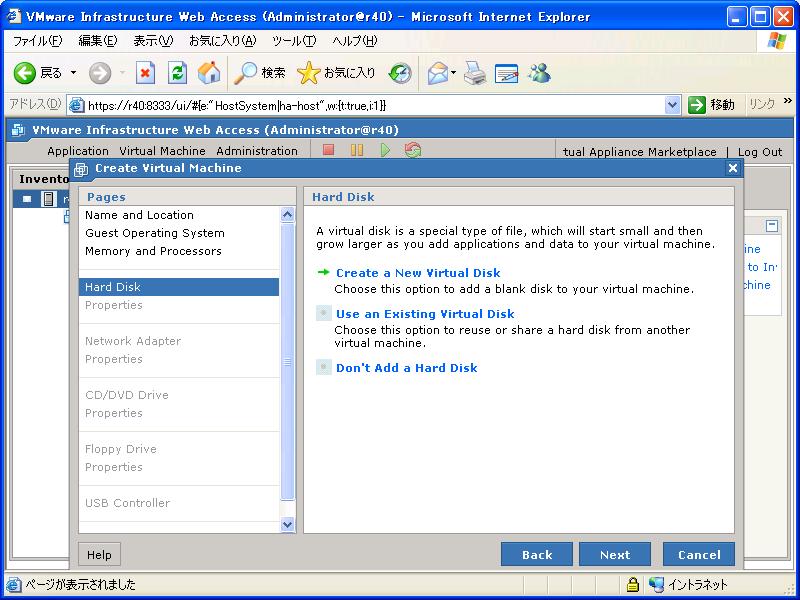Click the Suspend pause icon
The width and height of the screenshot is (800, 600).
(x=357, y=150)
